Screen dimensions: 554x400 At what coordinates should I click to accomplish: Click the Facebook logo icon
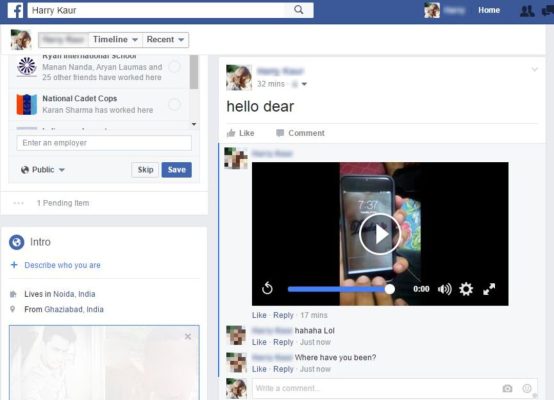(x=15, y=10)
